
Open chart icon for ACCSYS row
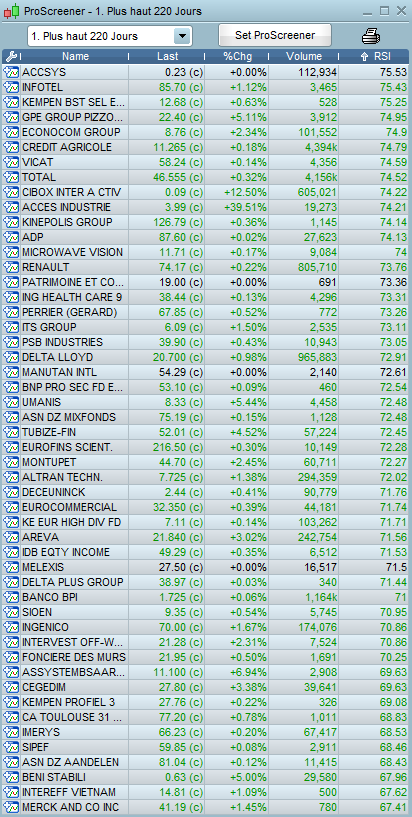pyautogui.click(x=11, y=72)
